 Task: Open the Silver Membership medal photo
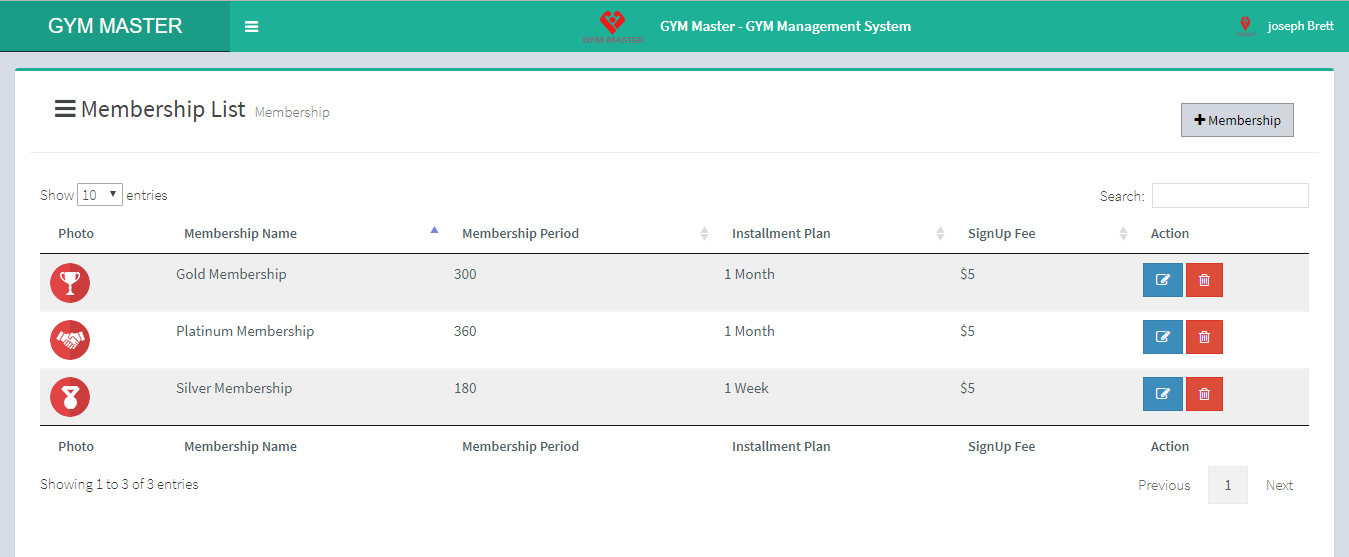pyautogui.click(x=70, y=397)
